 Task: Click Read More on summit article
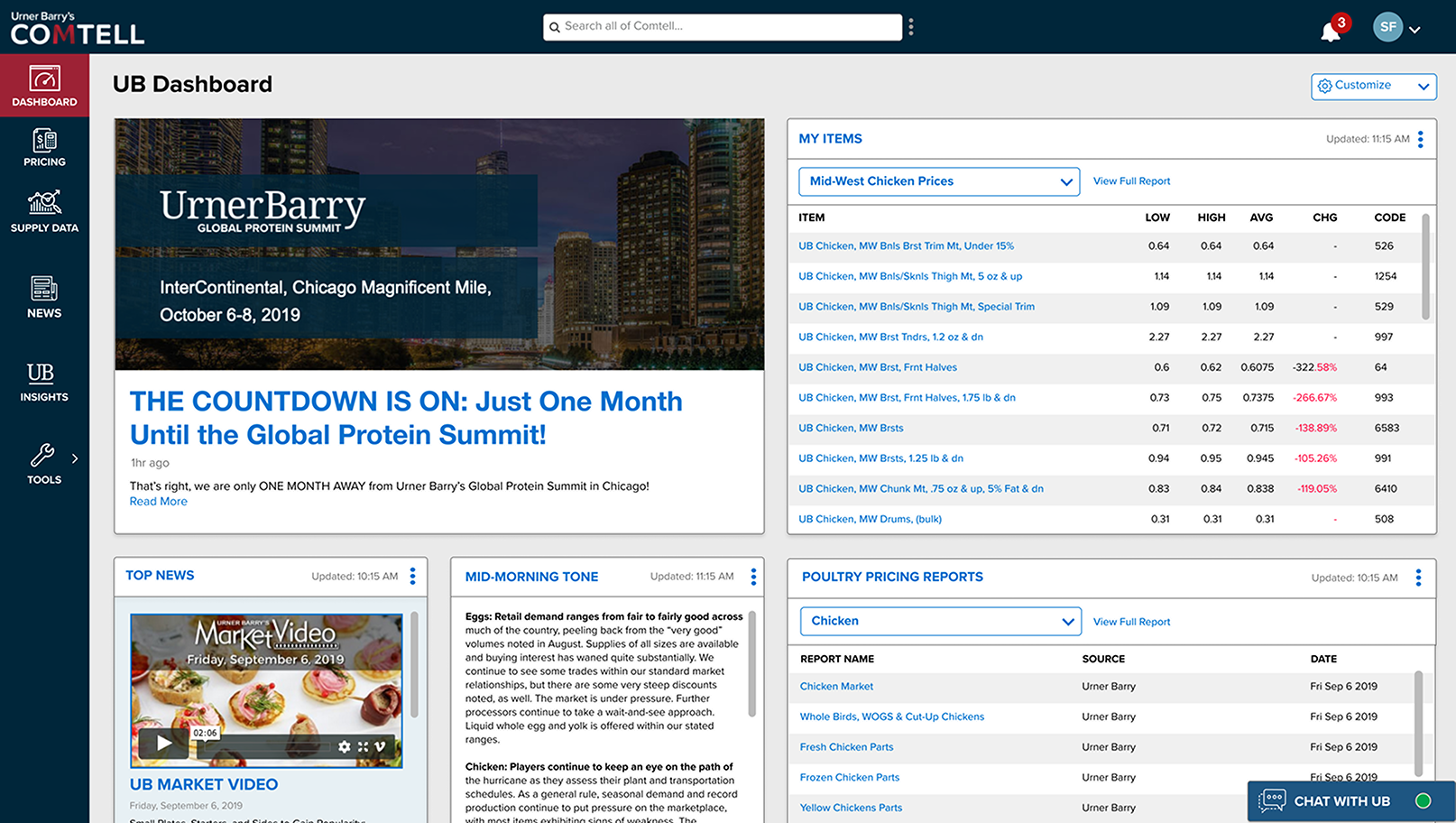tap(159, 502)
